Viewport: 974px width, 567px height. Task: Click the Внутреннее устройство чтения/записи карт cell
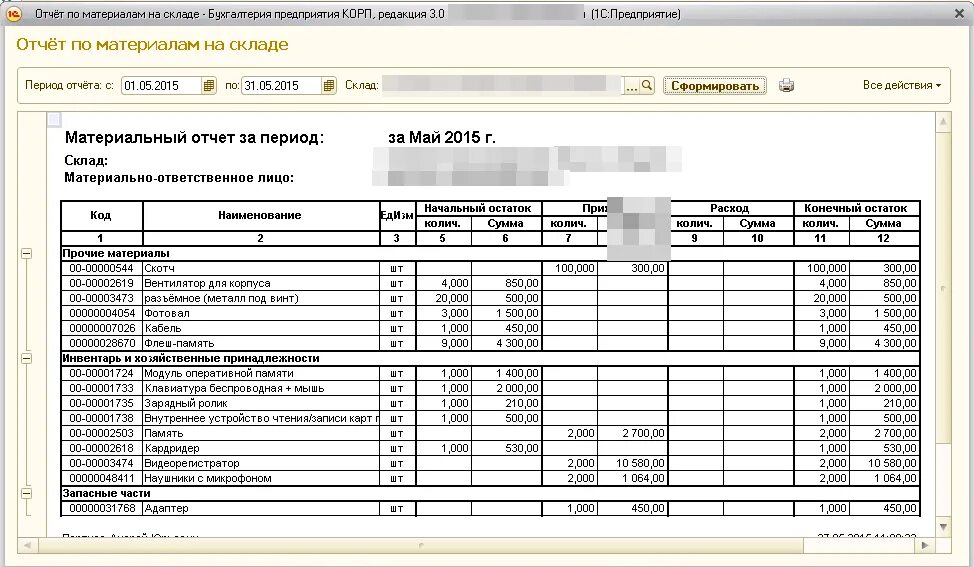[x=261, y=418]
